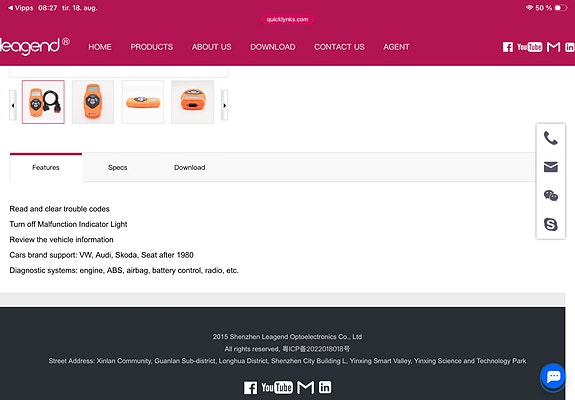Tap the quicklynks.com address pill

[x=288, y=19]
